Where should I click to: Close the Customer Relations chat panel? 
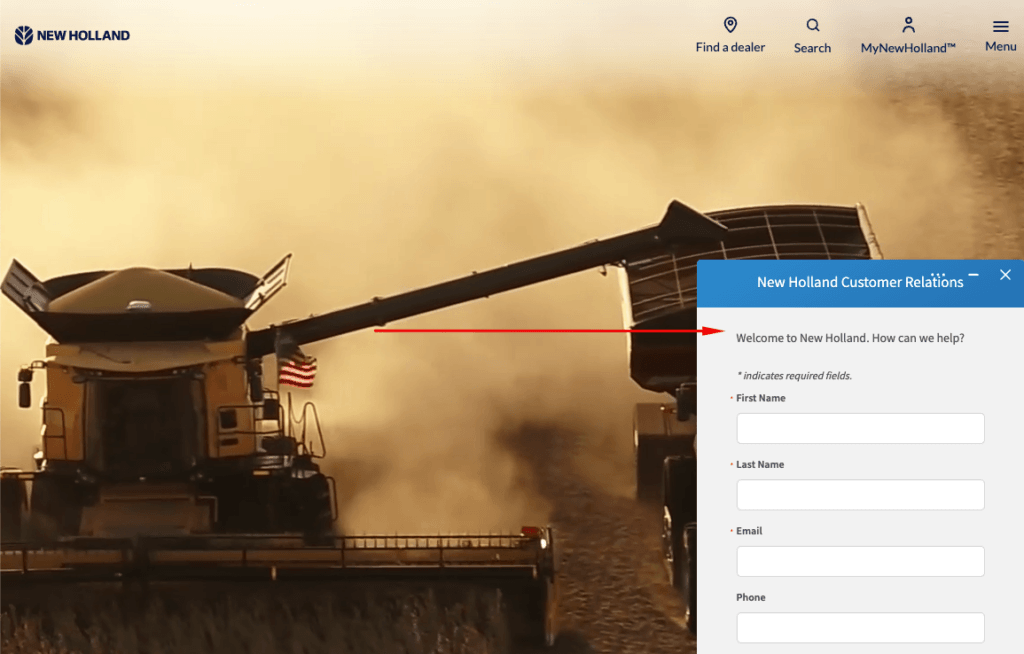coord(1005,274)
